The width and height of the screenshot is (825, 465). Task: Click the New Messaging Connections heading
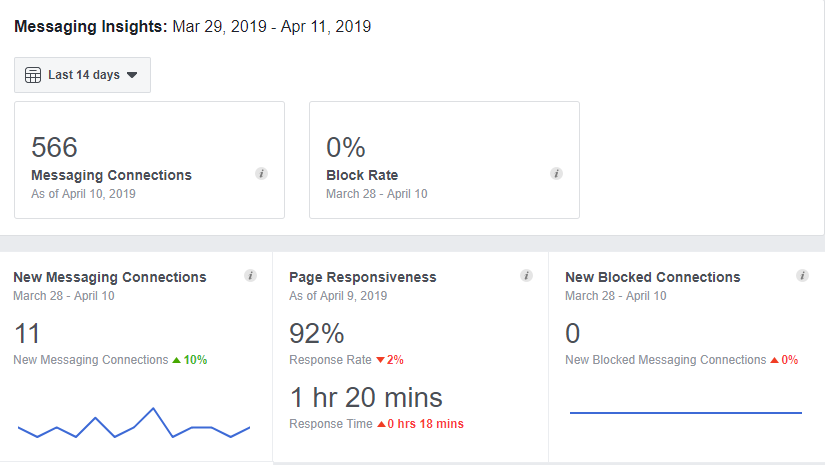(x=110, y=277)
